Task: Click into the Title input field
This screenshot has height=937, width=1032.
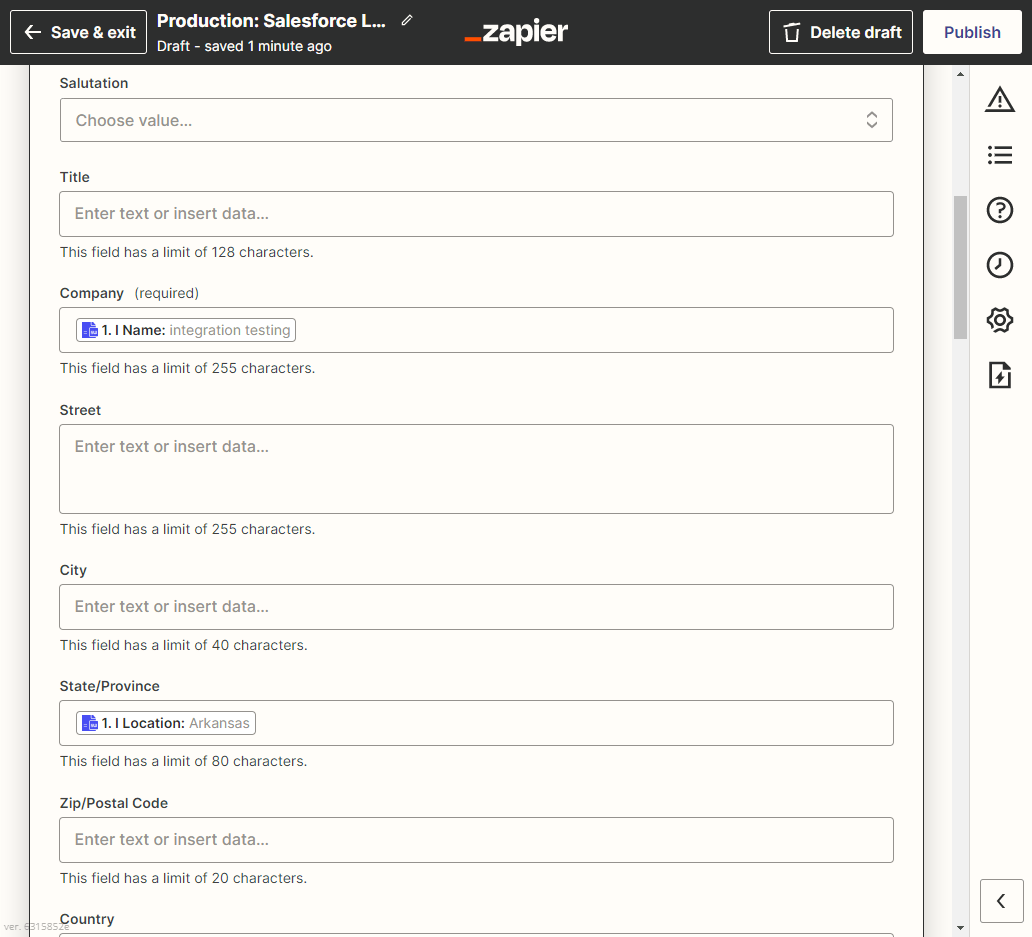Action: pos(476,214)
